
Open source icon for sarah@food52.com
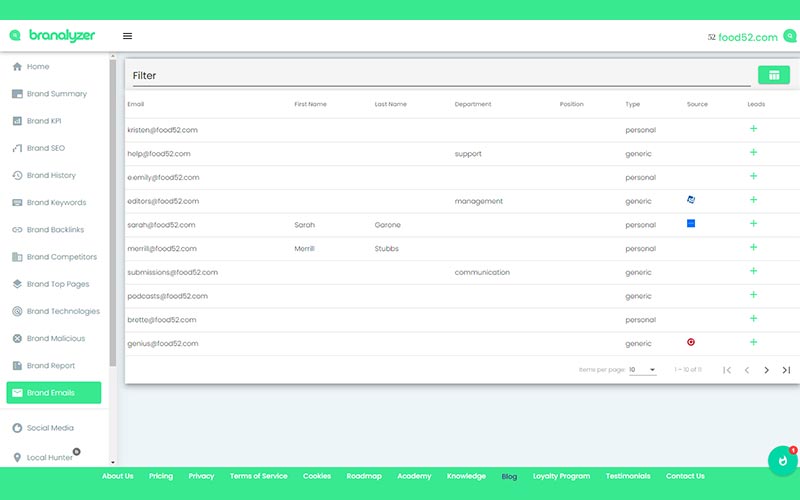point(691,223)
